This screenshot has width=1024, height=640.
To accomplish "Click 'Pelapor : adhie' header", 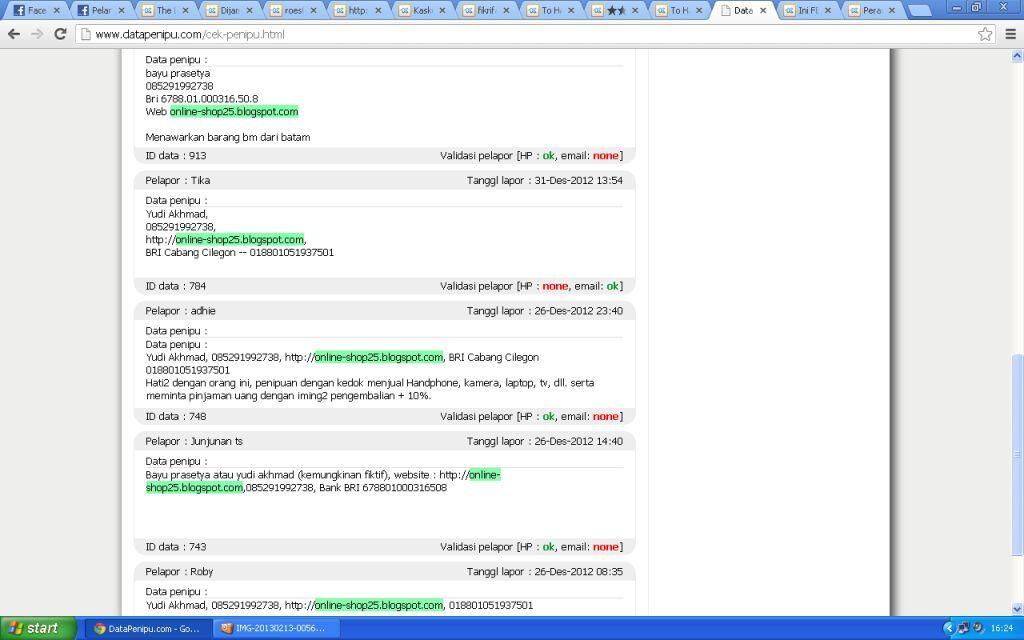I will [180, 311].
